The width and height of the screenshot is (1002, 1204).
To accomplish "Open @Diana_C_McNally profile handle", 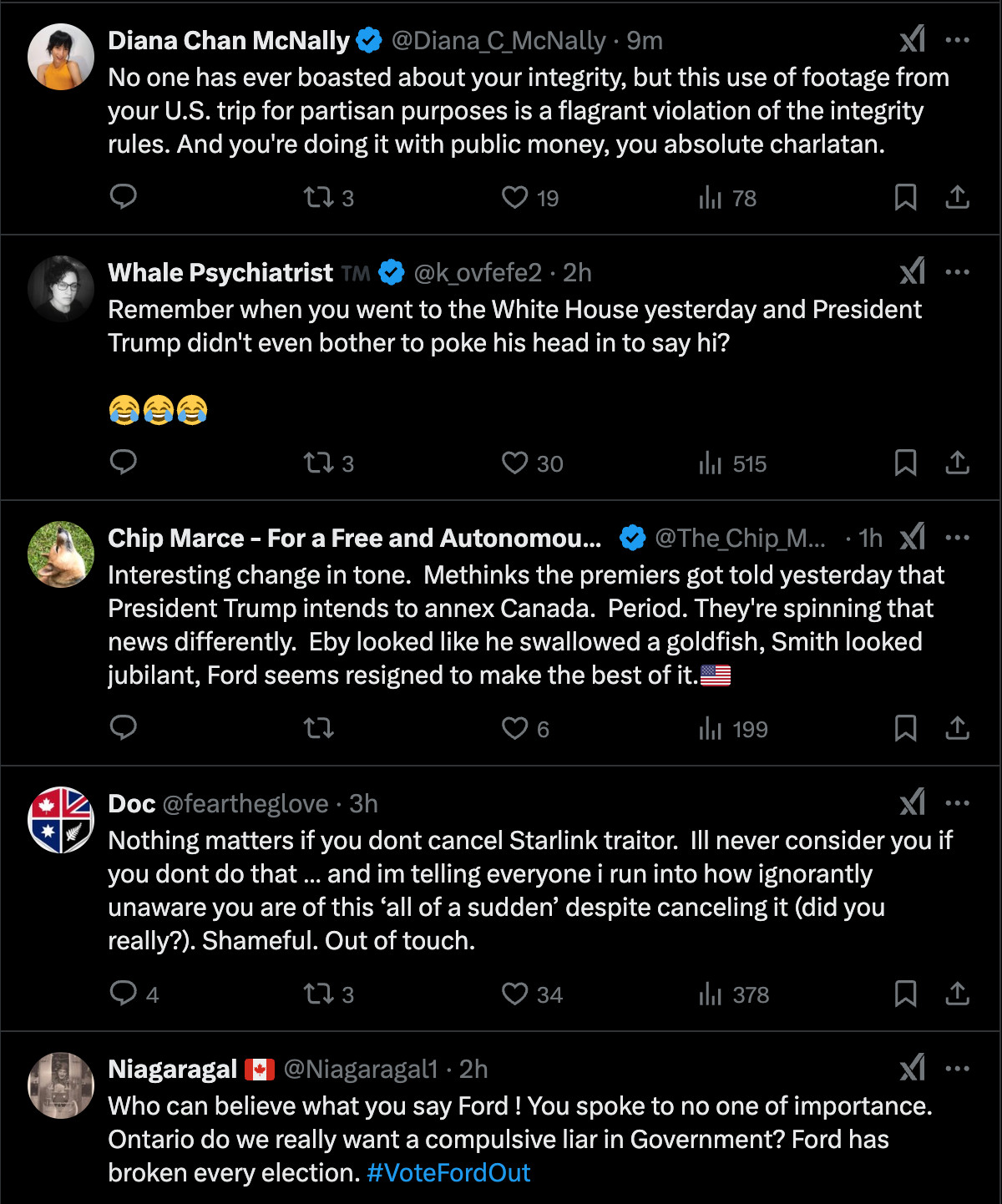I will point(498,40).
